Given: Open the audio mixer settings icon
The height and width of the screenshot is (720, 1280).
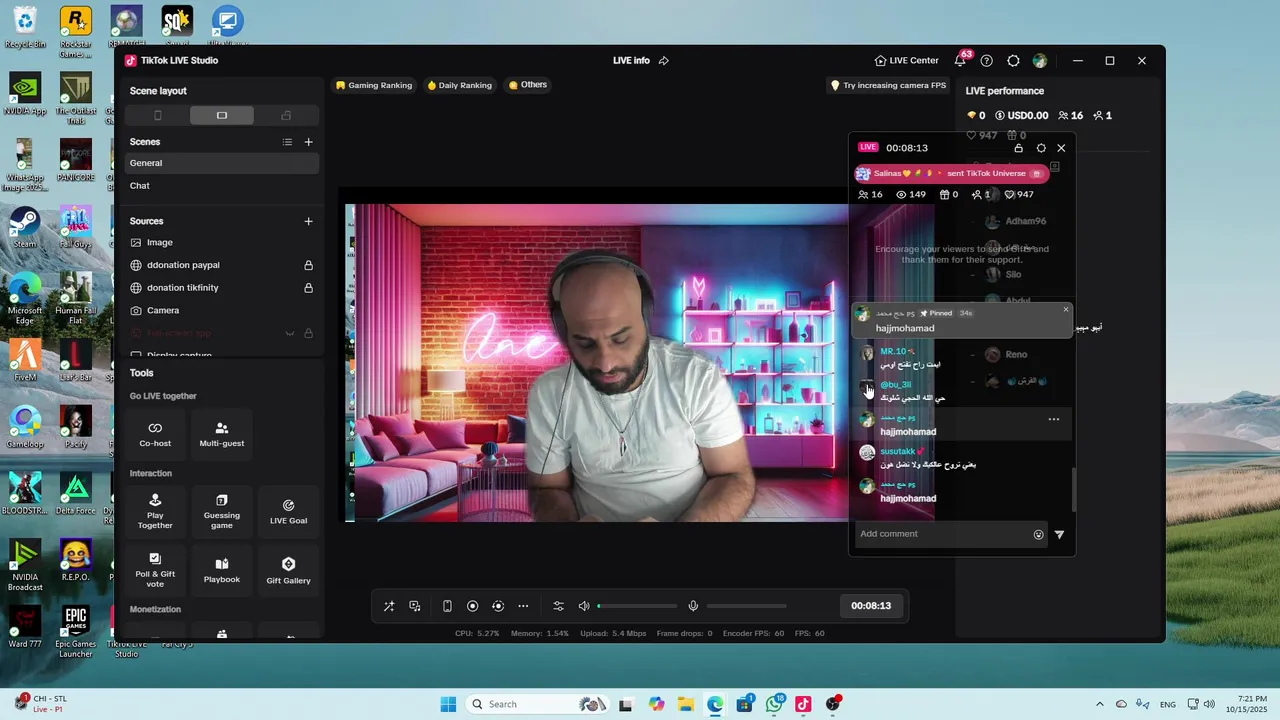Looking at the screenshot, I should pyautogui.click(x=558, y=606).
